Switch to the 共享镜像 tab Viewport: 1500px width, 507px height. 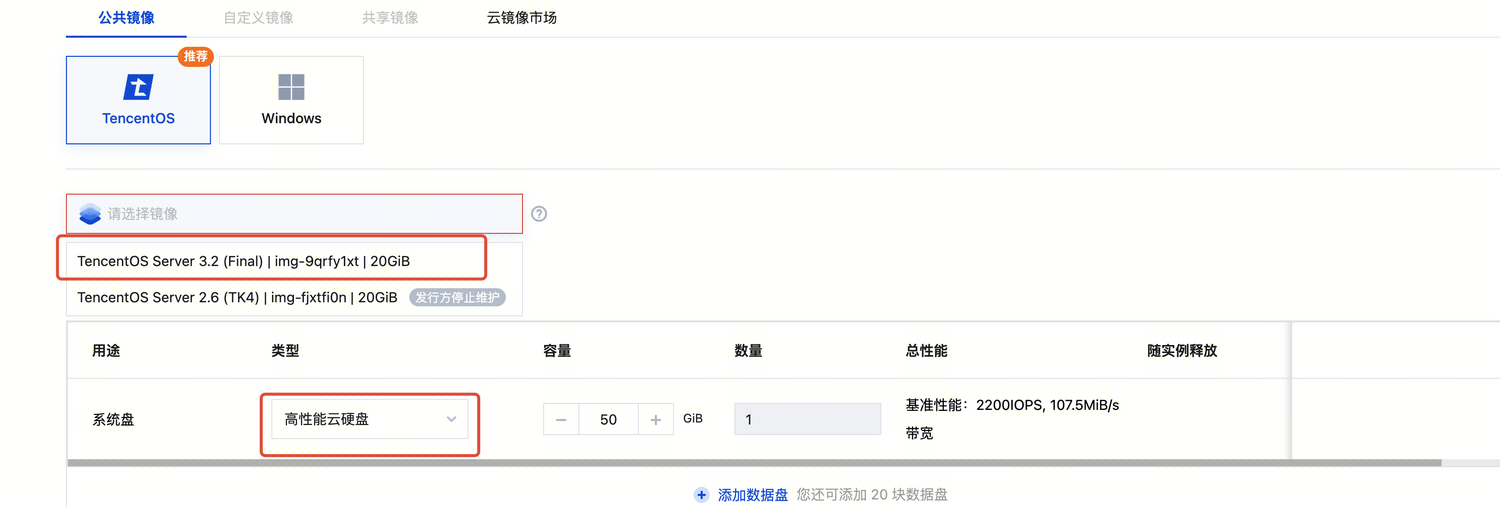[x=390, y=18]
